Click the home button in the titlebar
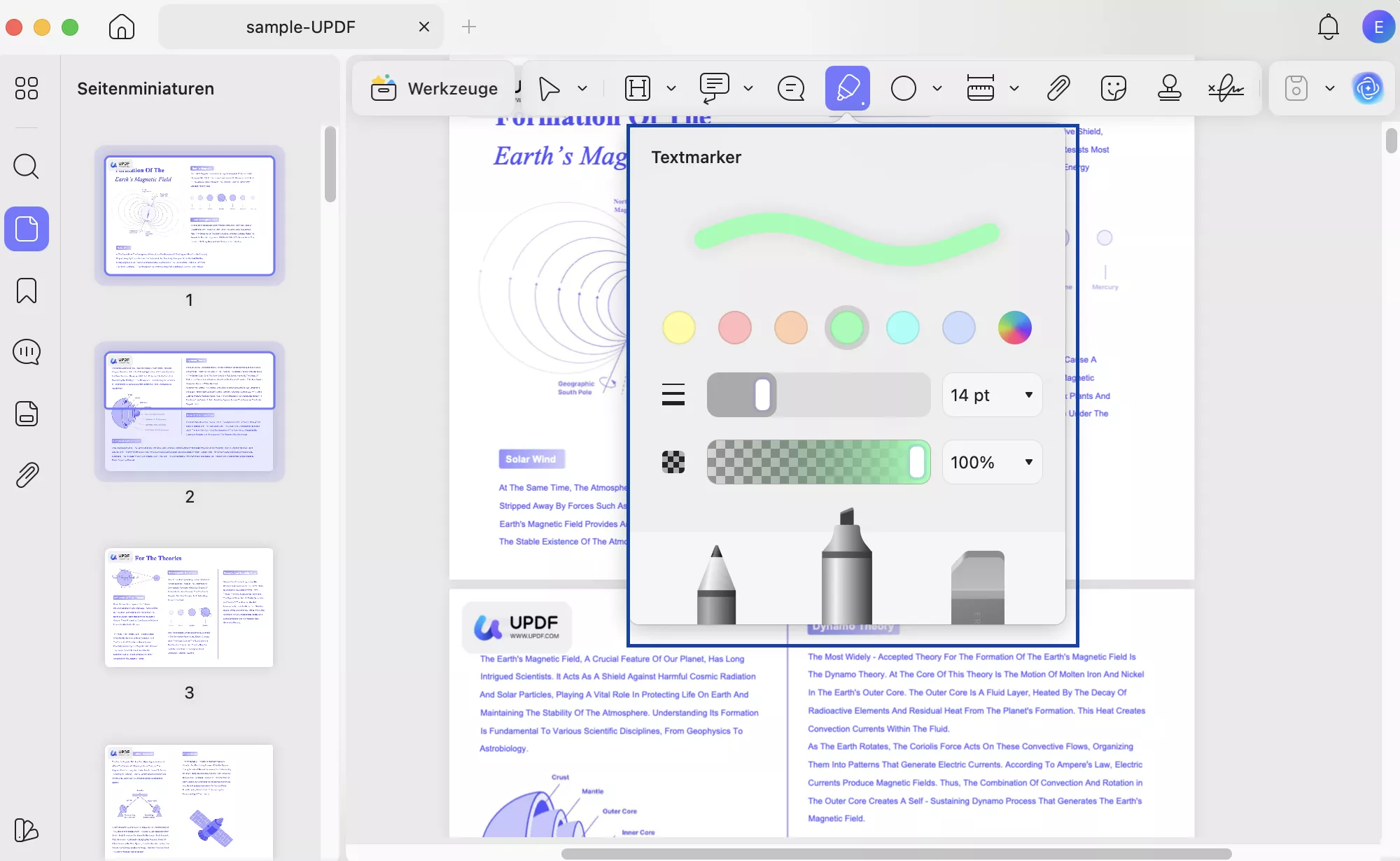Viewport: 1400px width, 861px height. click(x=121, y=27)
